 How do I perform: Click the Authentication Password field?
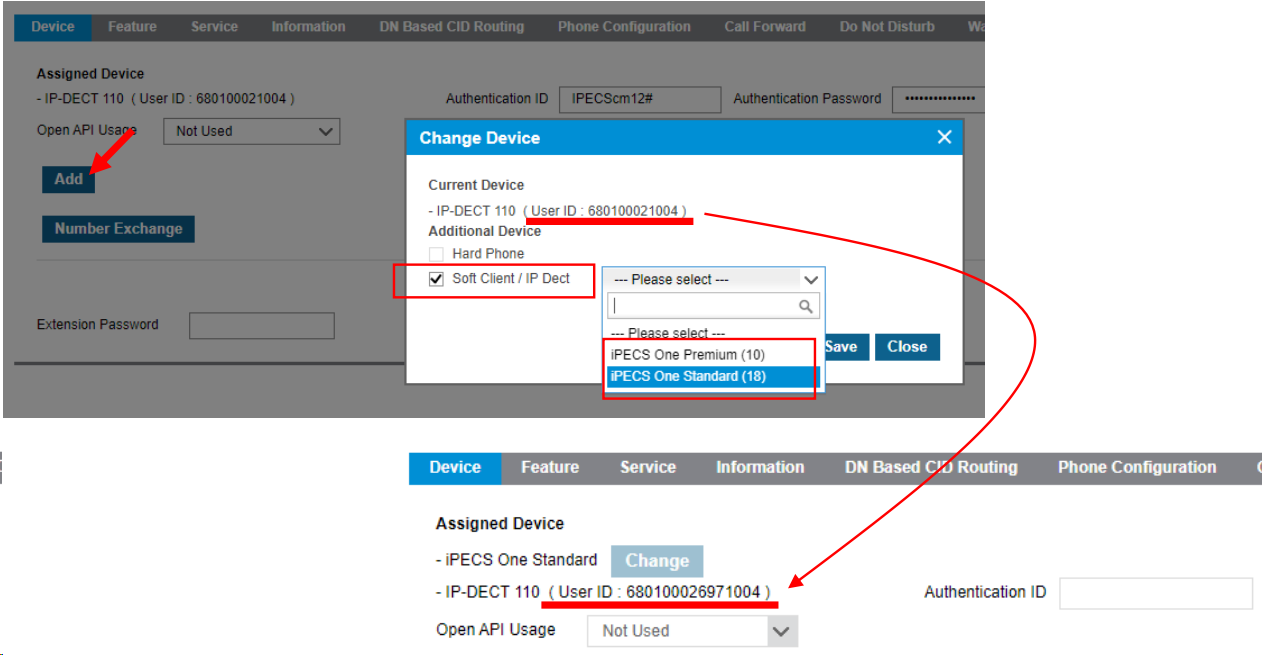coord(938,99)
